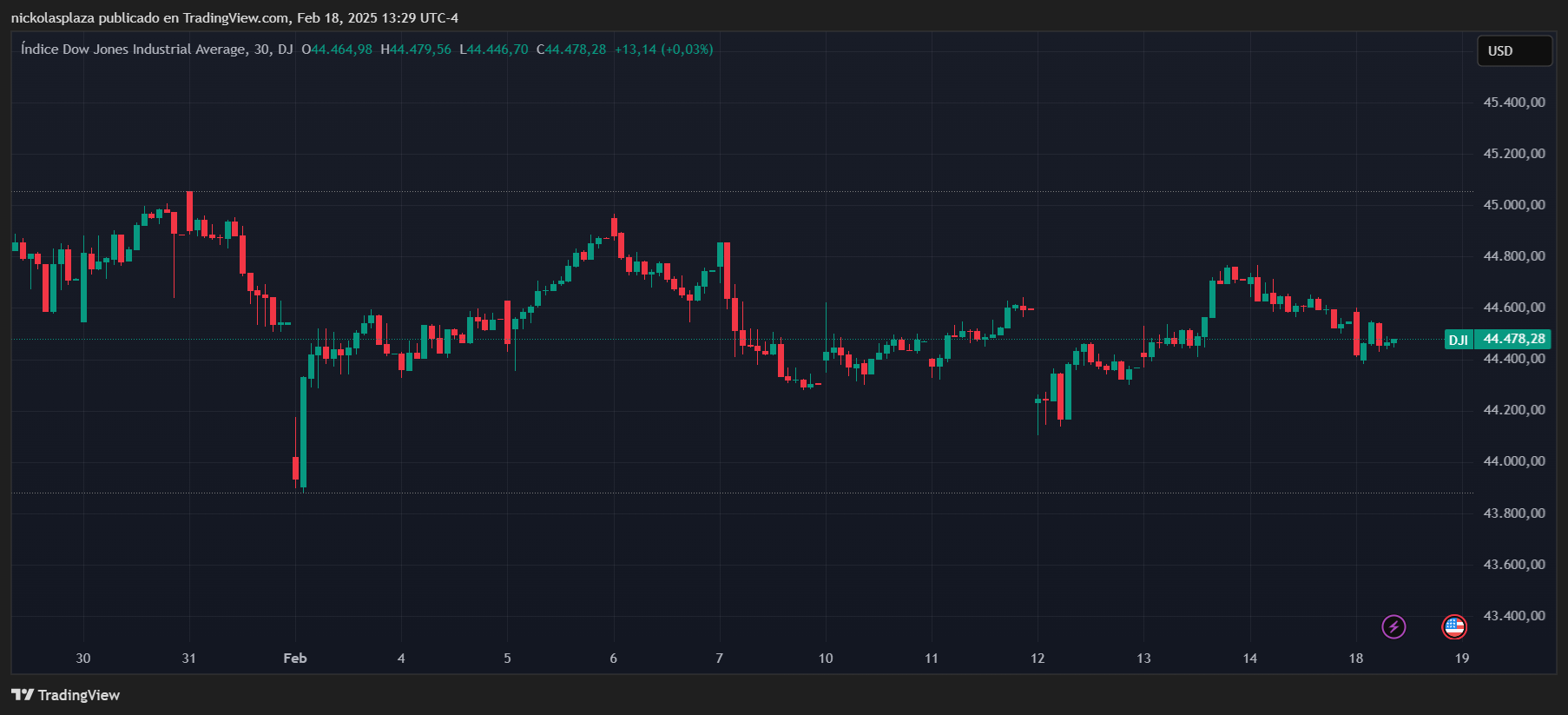Click the date label 11 on time axis
Screen dimensions: 1568x715
click(932, 659)
